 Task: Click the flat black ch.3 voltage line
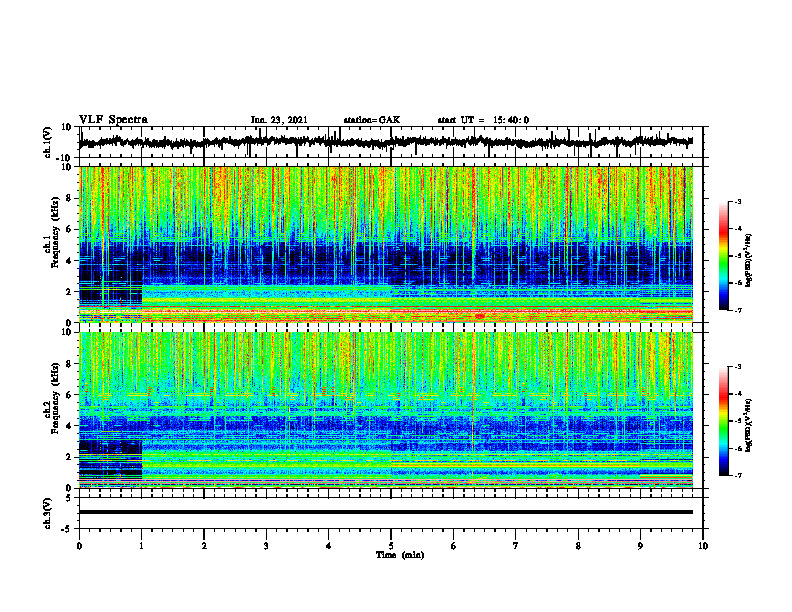[x=385, y=512]
